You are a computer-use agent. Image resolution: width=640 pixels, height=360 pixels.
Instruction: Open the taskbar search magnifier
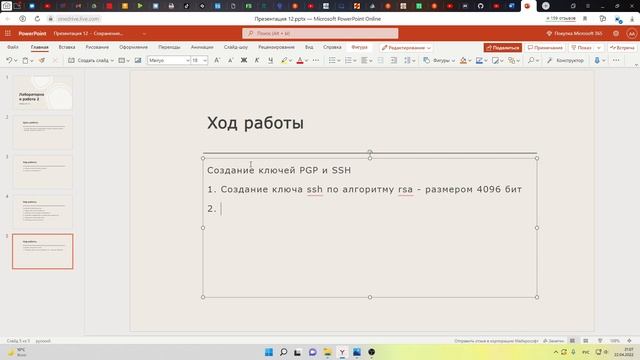283,352
